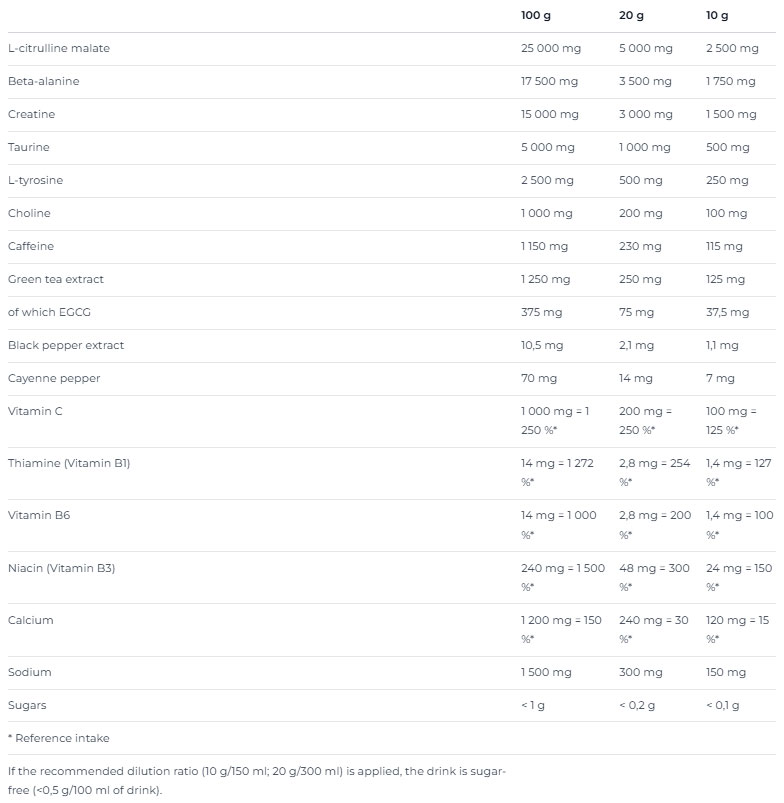
Task: Click the Green tea extract label
Action: 56,279
